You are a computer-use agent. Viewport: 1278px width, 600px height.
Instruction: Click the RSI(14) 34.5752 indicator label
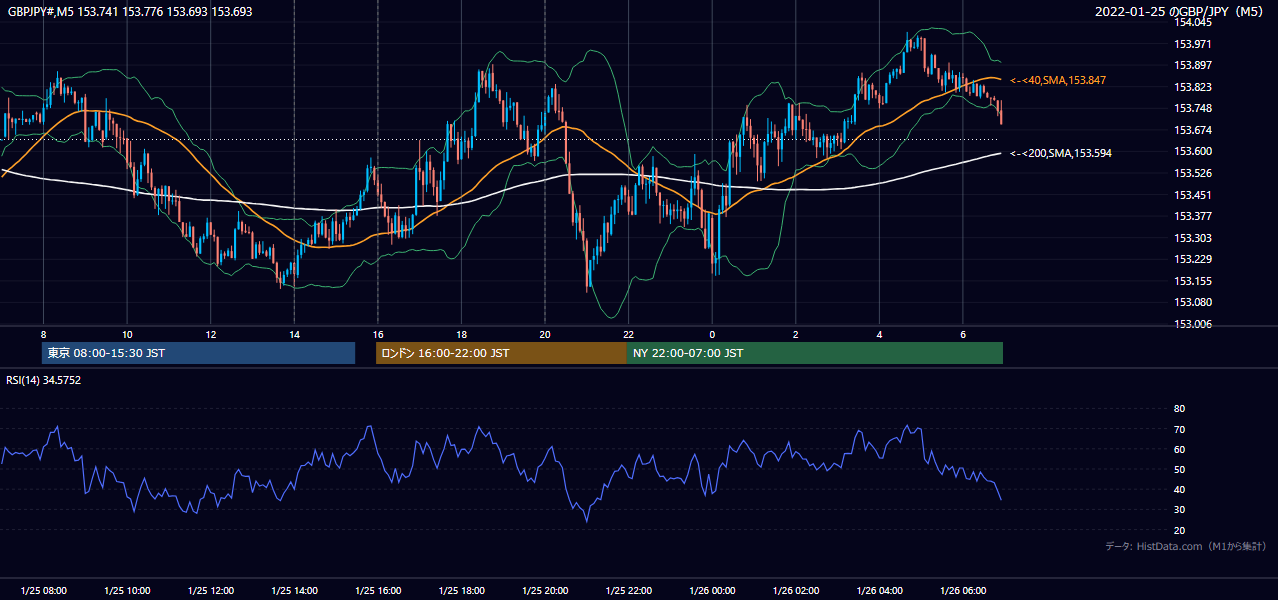click(x=44, y=380)
